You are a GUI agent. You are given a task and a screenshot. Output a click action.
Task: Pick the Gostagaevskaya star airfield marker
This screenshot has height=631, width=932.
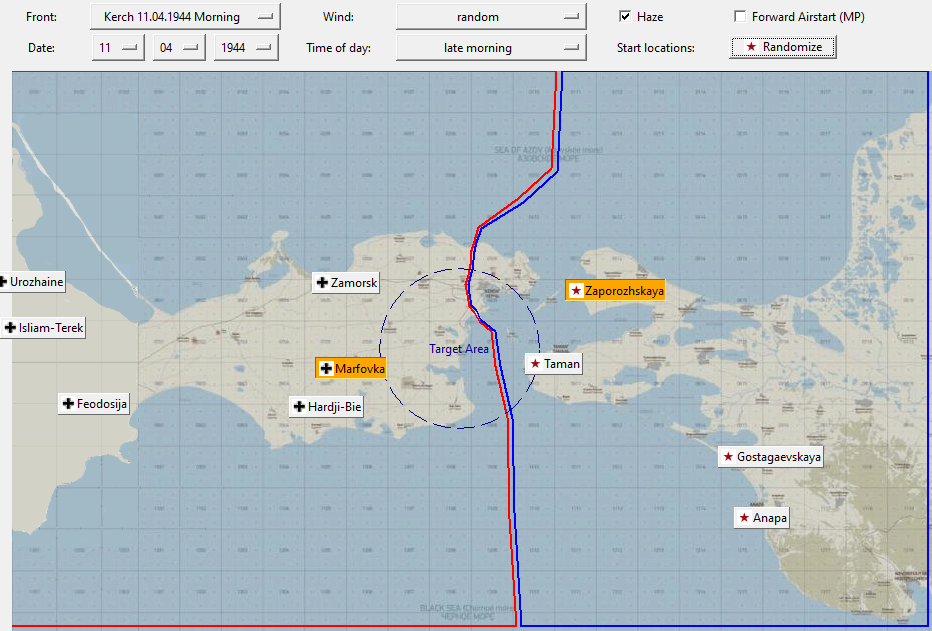coord(771,457)
